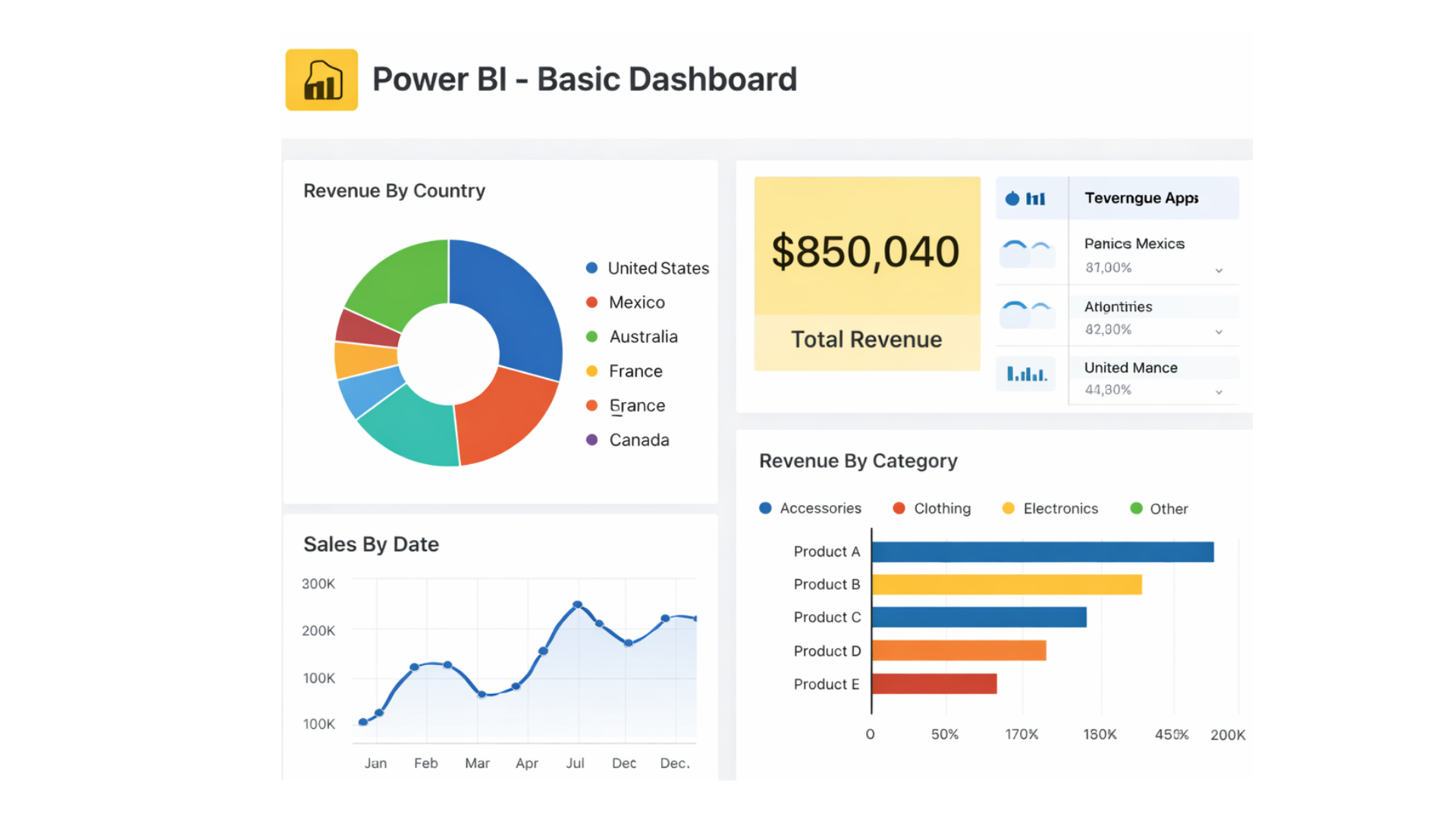Click the Jul label on date axis

pyautogui.click(x=575, y=763)
